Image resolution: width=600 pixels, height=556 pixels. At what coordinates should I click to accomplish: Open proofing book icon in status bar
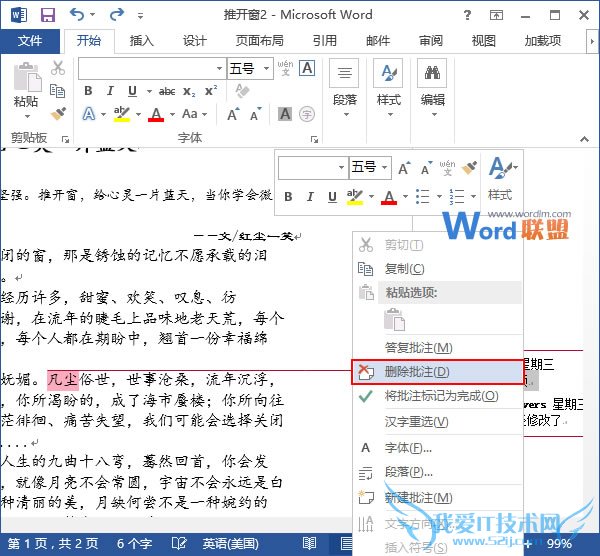[179, 543]
